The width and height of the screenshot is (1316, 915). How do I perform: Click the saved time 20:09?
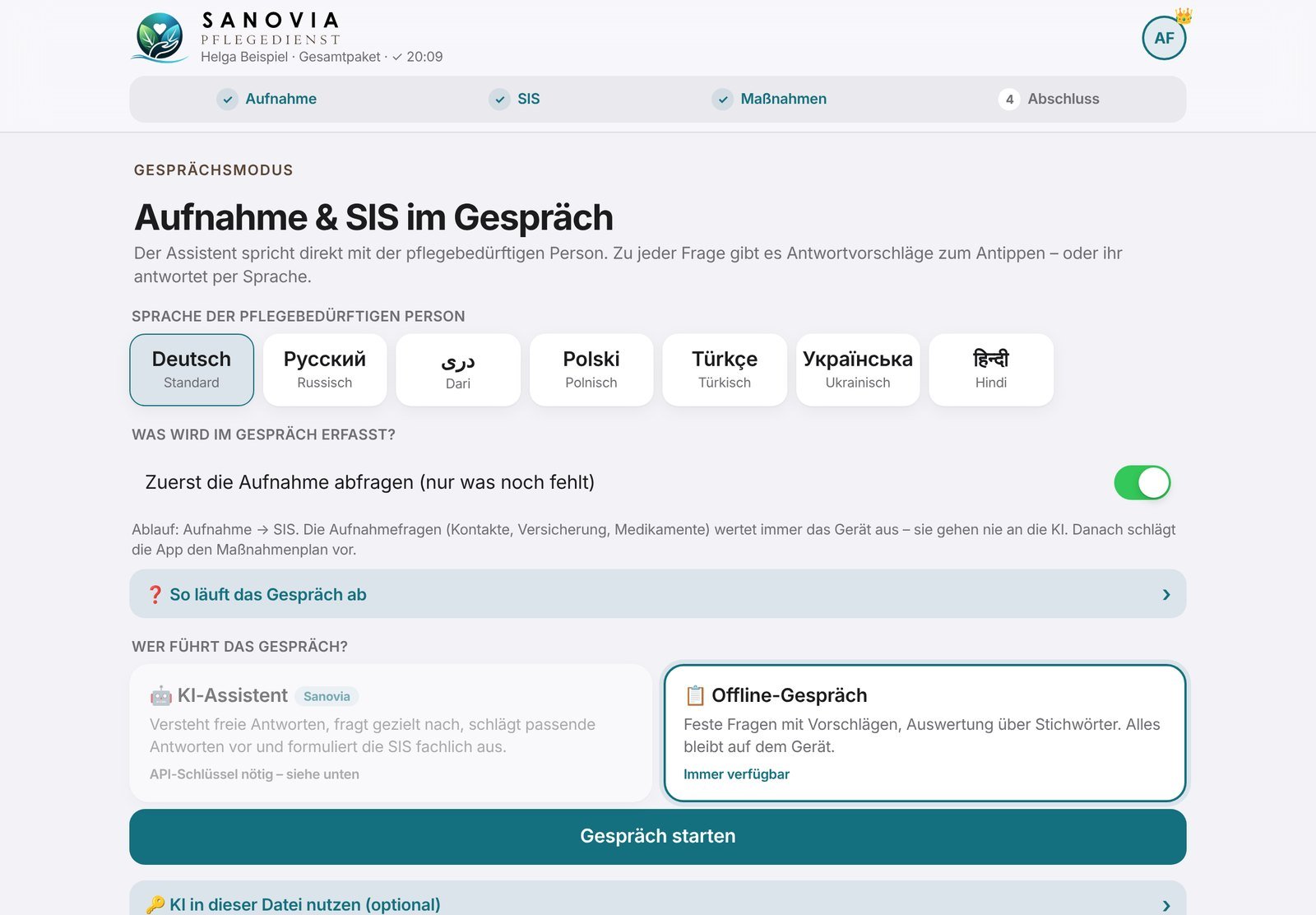424,57
